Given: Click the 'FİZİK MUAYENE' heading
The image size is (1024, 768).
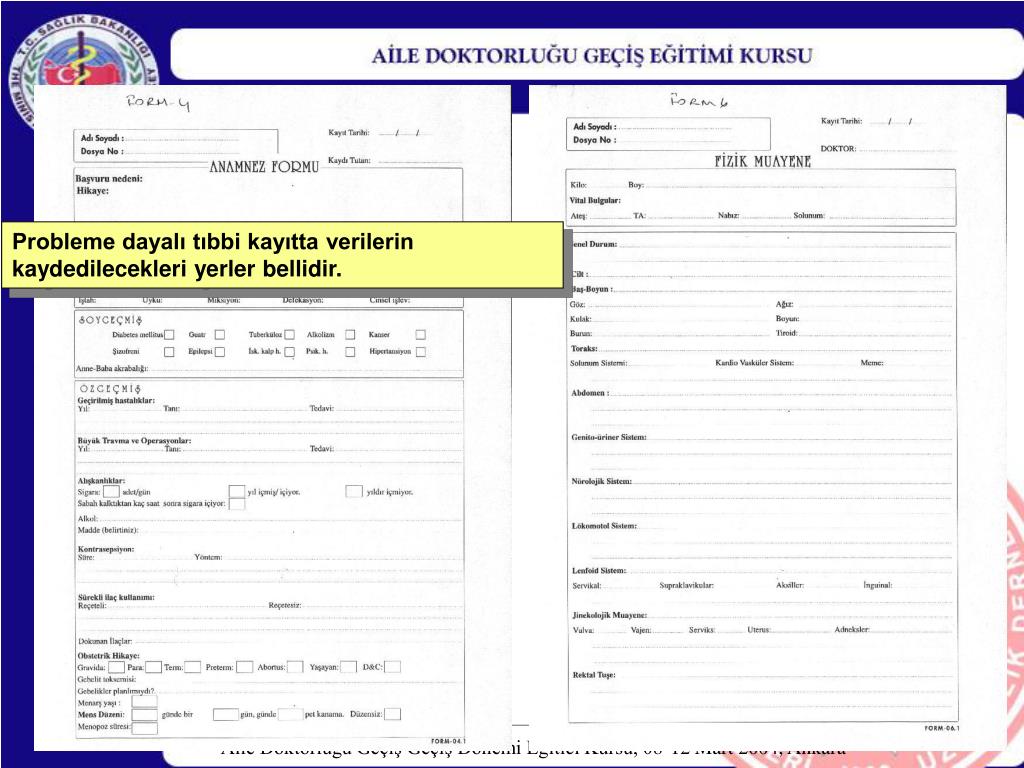Looking at the screenshot, I should click(763, 161).
